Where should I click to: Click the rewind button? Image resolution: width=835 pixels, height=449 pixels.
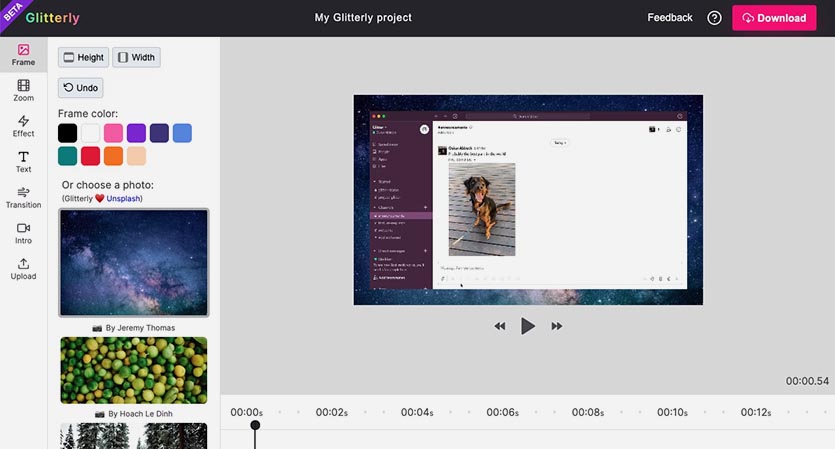(500, 326)
